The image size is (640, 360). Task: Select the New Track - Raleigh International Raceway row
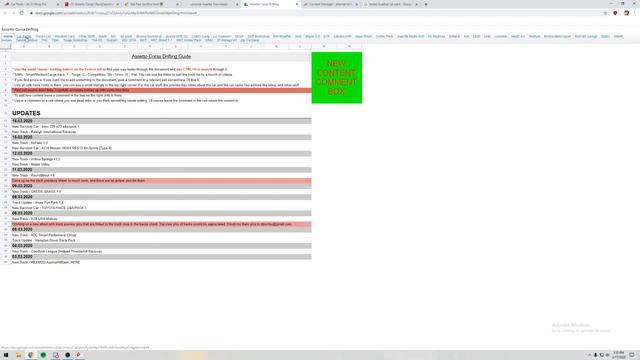pos(161,132)
